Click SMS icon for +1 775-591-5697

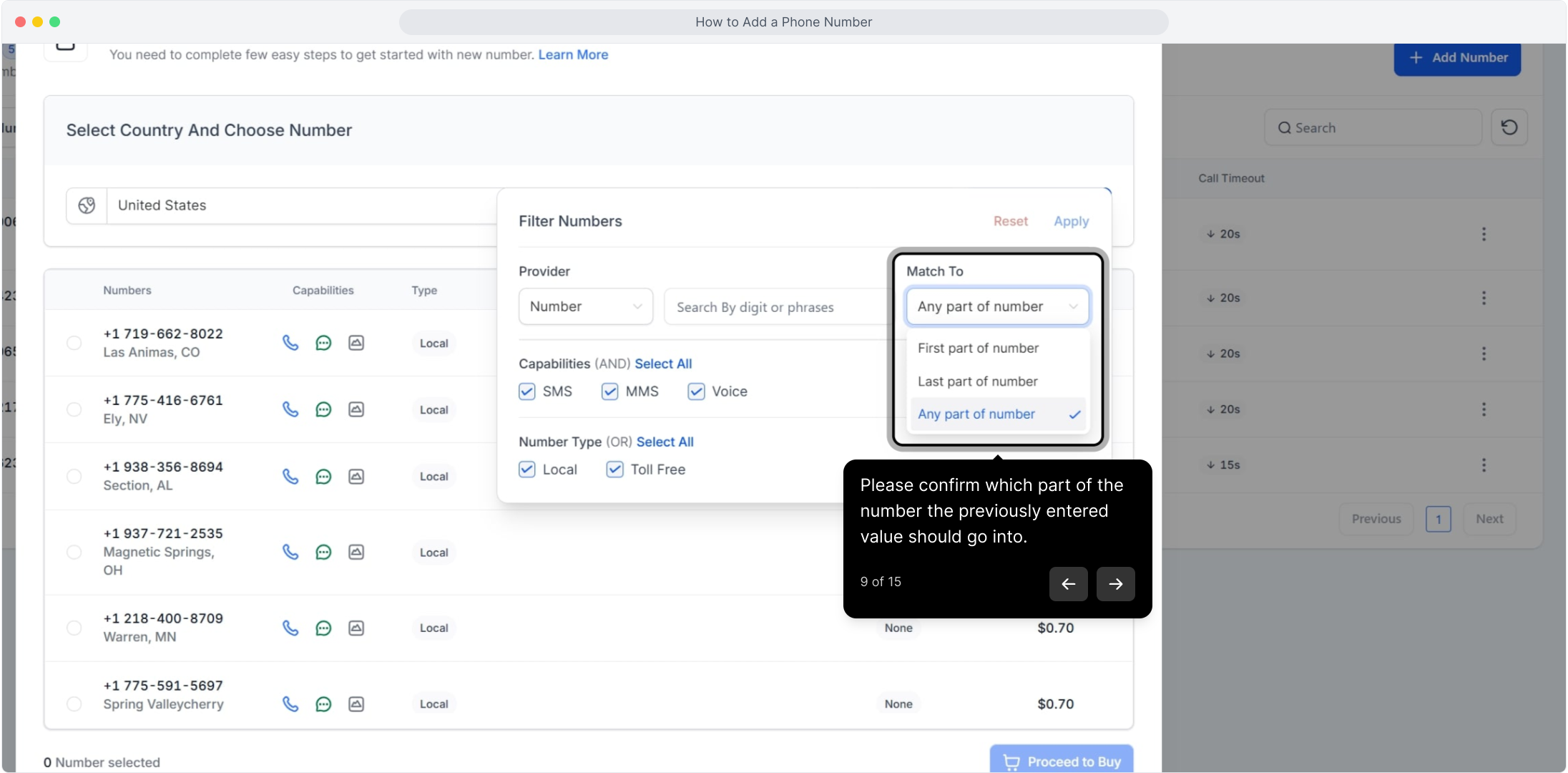(323, 704)
